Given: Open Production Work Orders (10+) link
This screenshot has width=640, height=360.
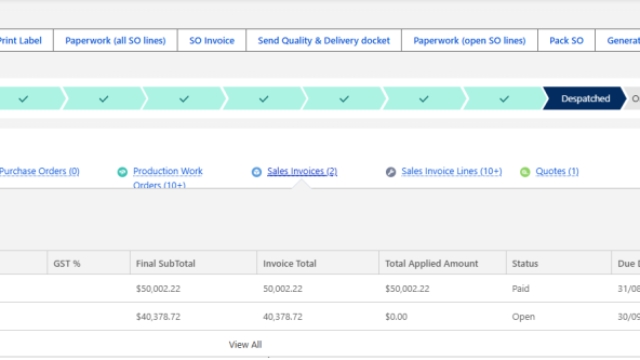Looking at the screenshot, I should click(168, 178).
